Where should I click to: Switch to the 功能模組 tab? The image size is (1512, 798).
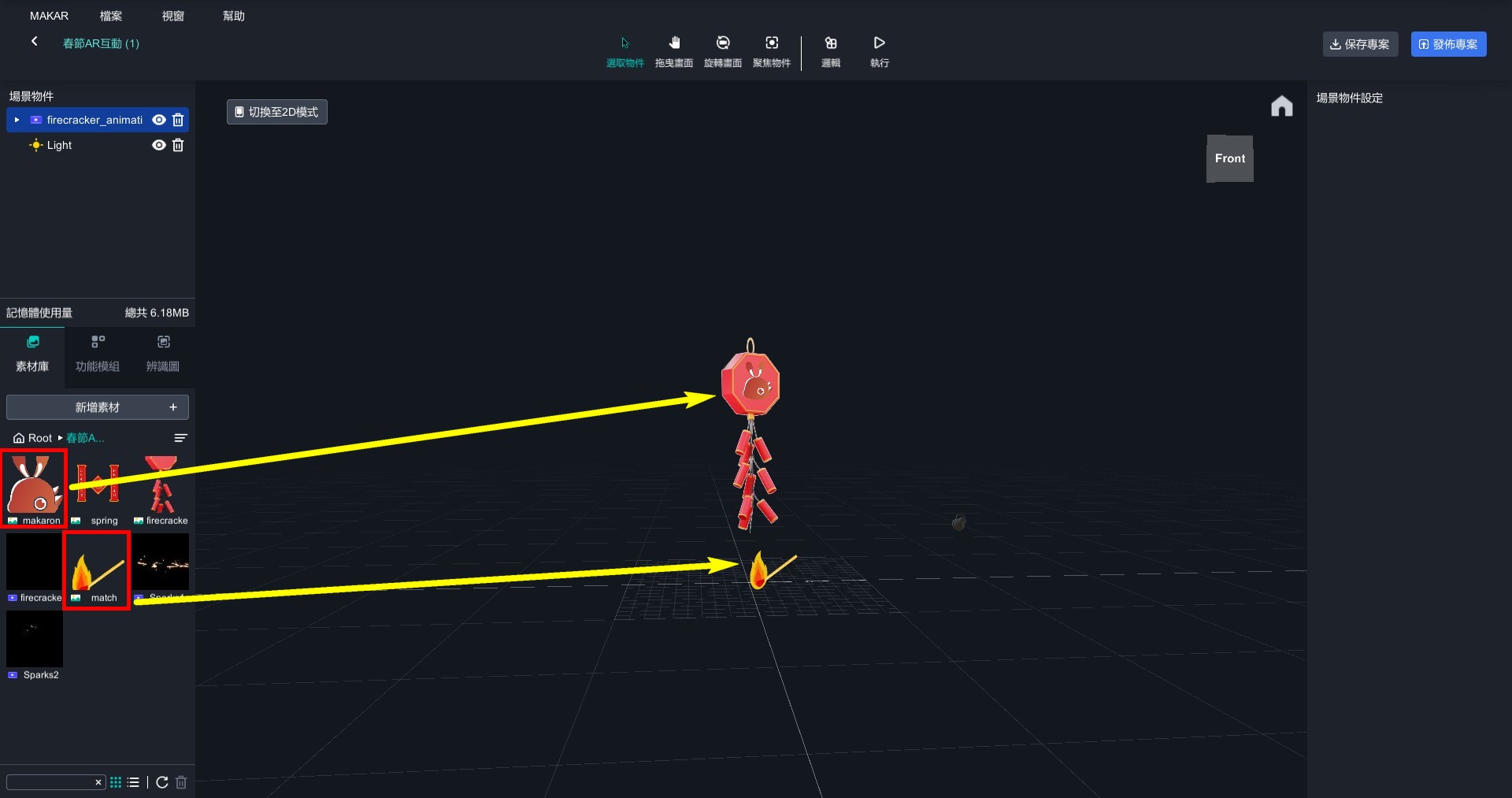[x=98, y=354]
